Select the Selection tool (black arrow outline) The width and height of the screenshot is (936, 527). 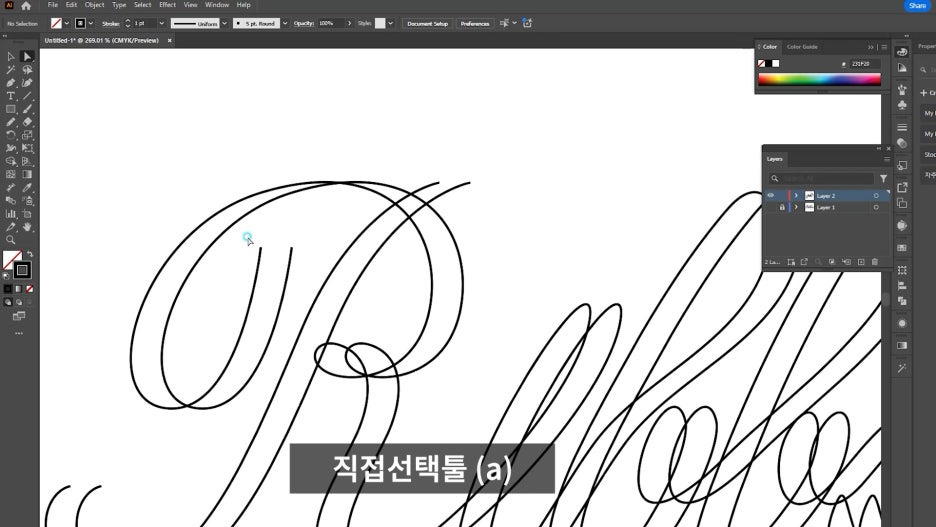(11, 56)
